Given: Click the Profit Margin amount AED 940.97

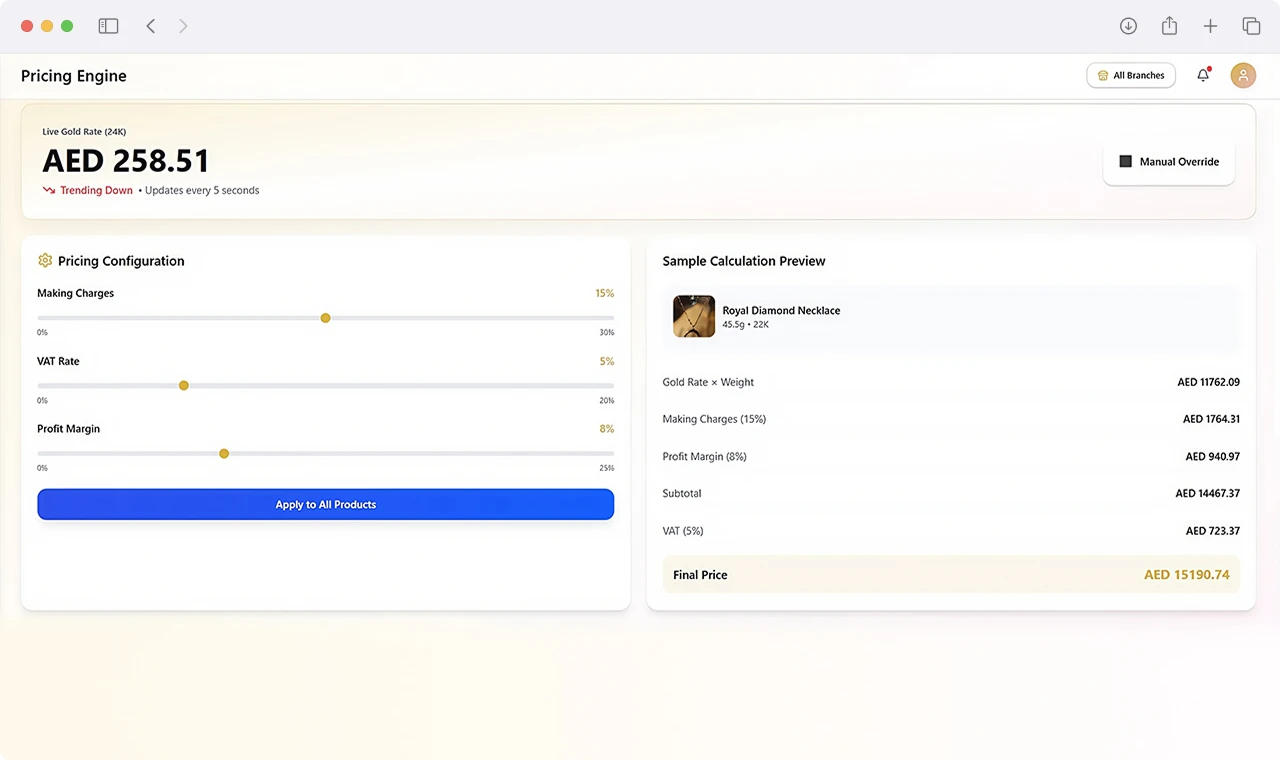Looking at the screenshot, I should (x=1213, y=457).
